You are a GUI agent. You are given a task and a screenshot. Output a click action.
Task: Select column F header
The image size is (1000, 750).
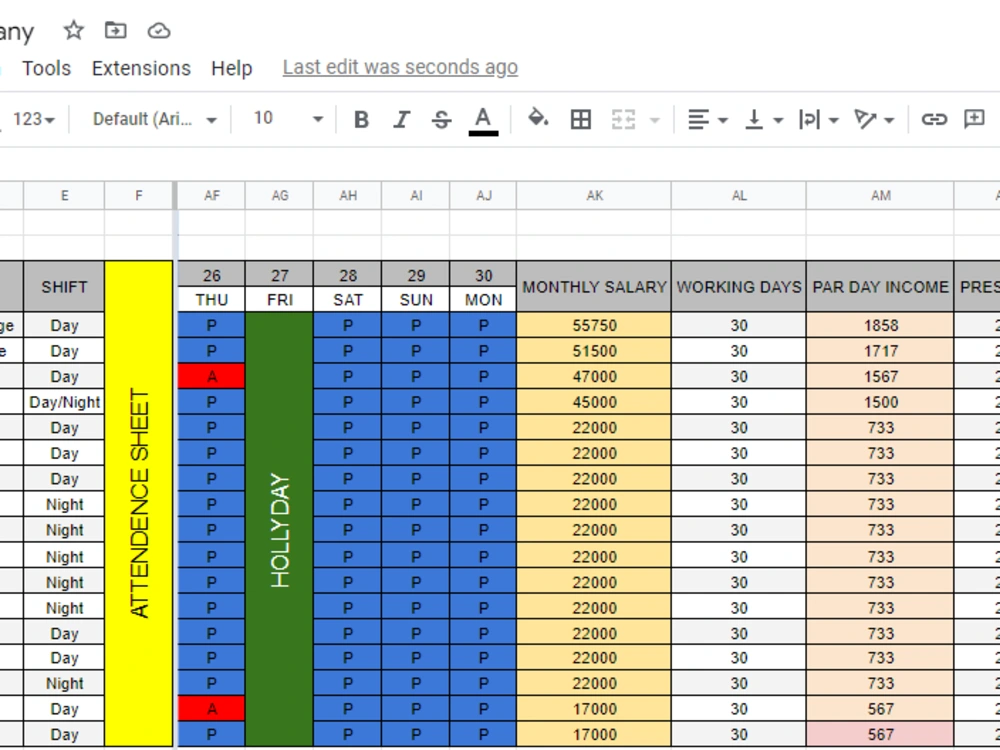(138, 196)
